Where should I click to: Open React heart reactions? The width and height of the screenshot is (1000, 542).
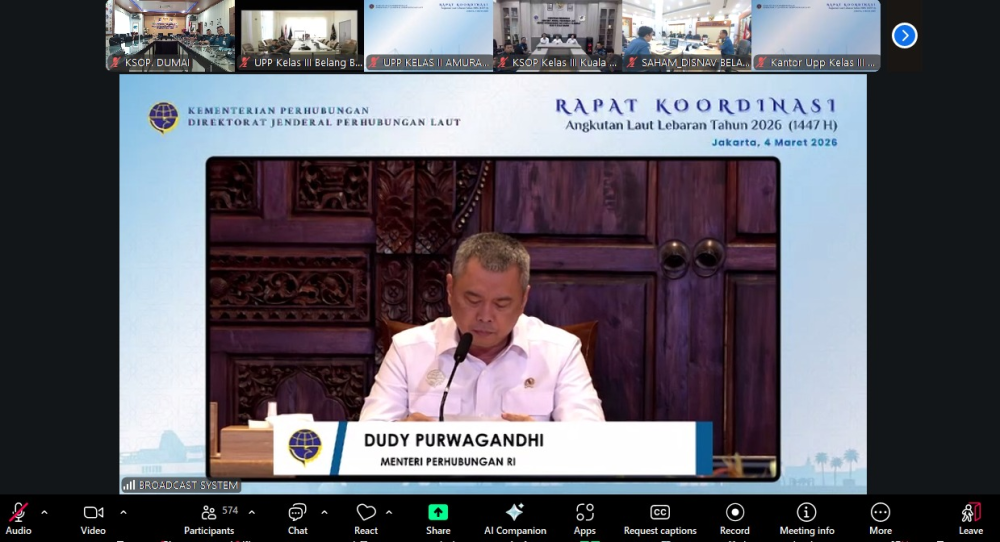(x=366, y=519)
